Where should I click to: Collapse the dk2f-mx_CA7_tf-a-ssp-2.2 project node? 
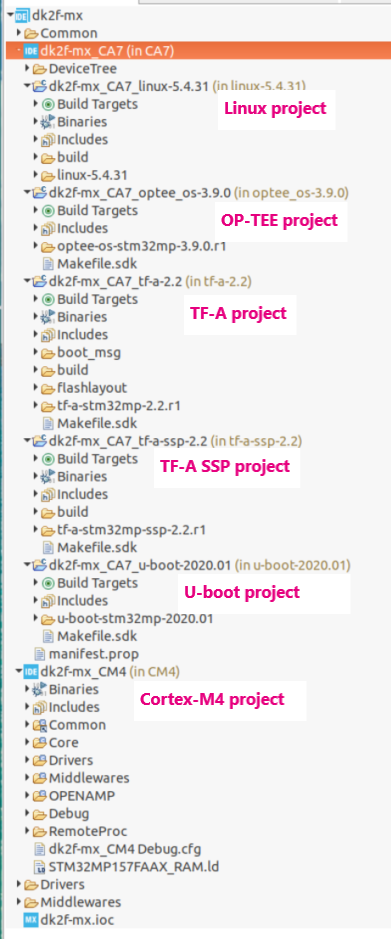coord(27,441)
